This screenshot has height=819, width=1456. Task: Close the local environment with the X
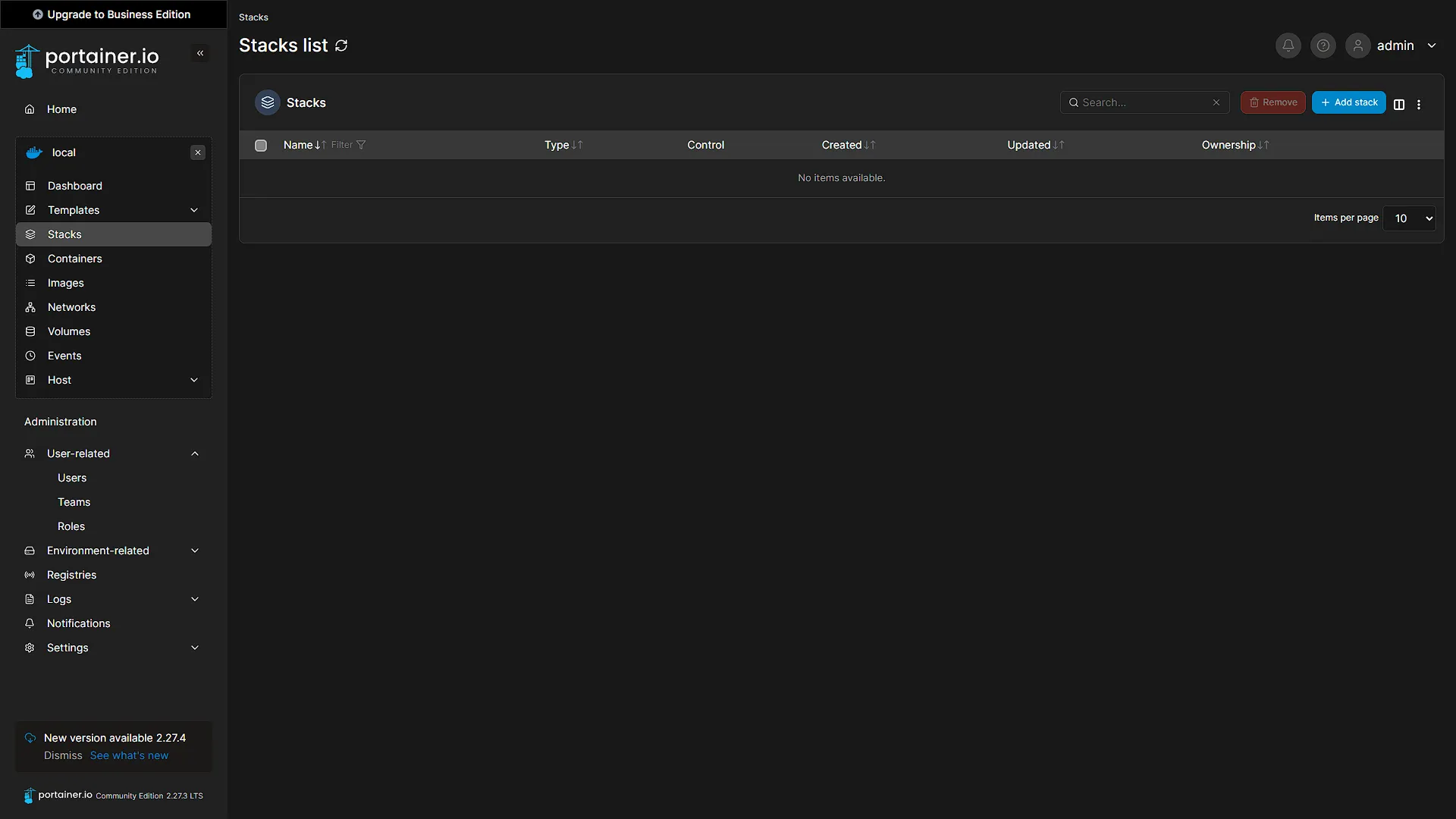click(x=198, y=152)
